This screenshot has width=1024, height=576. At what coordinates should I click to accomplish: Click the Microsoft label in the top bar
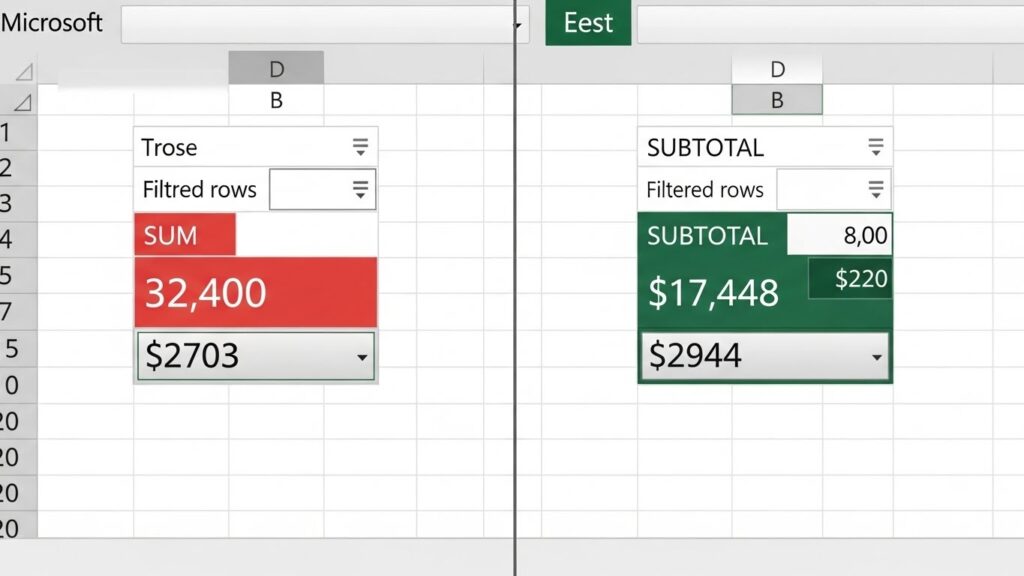52,23
